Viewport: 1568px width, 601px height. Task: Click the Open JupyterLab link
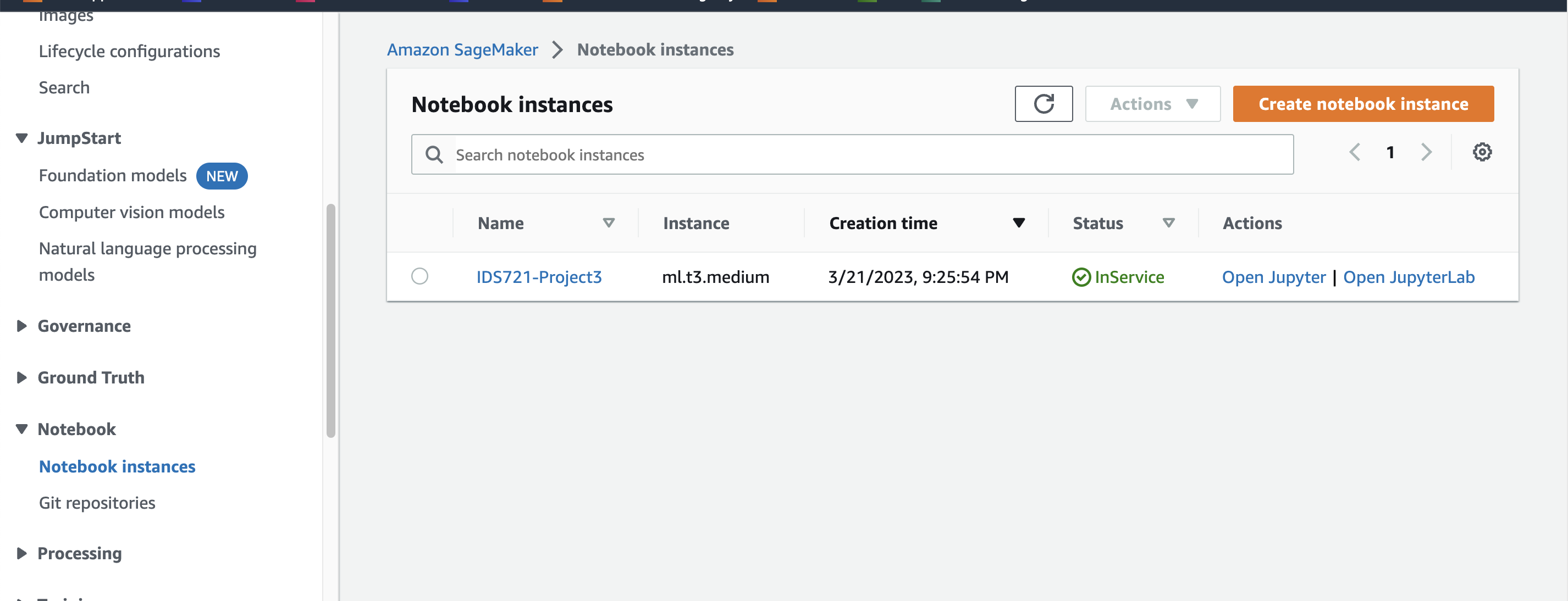(1409, 277)
